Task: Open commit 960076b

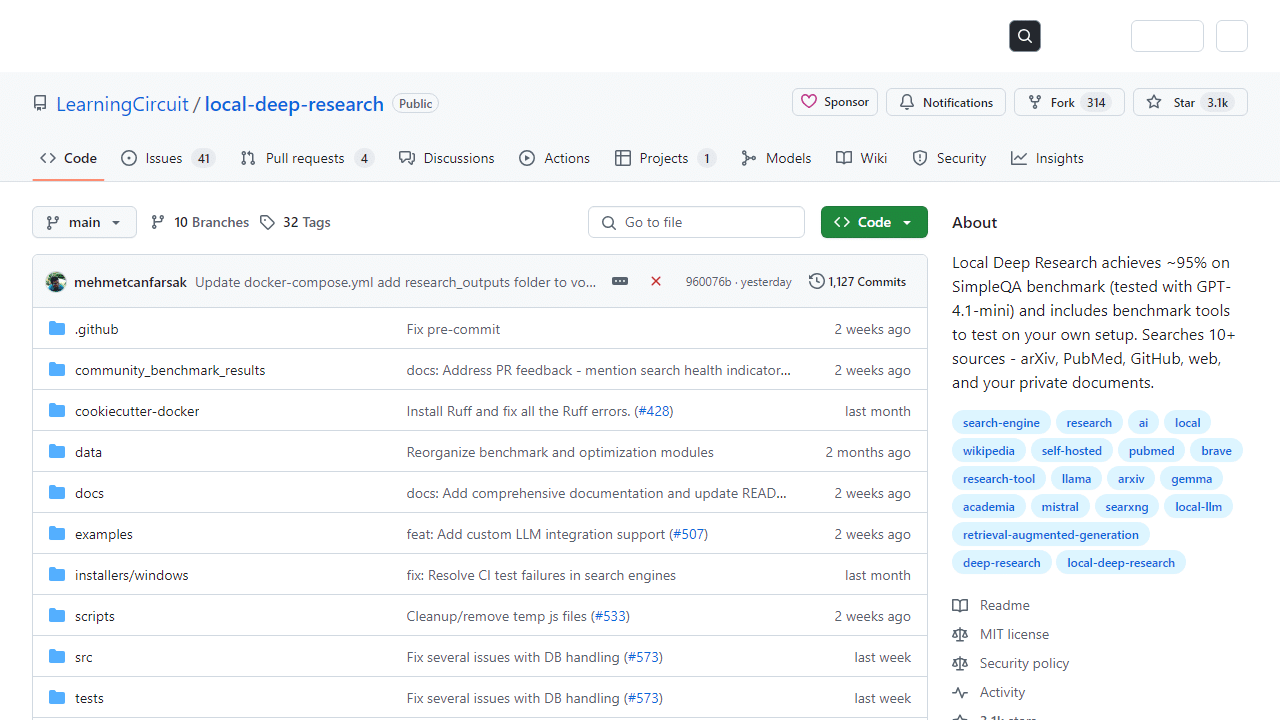Action: (708, 282)
